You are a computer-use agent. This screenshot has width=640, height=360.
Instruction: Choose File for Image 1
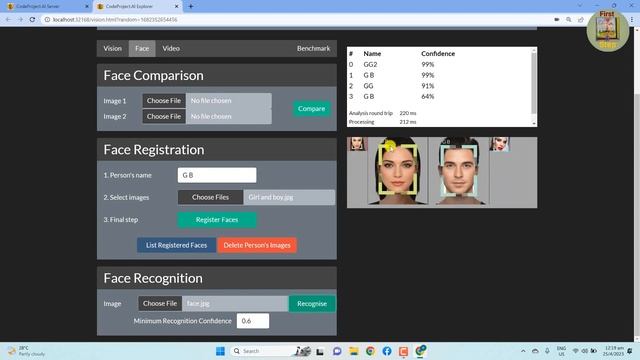pos(164,100)
